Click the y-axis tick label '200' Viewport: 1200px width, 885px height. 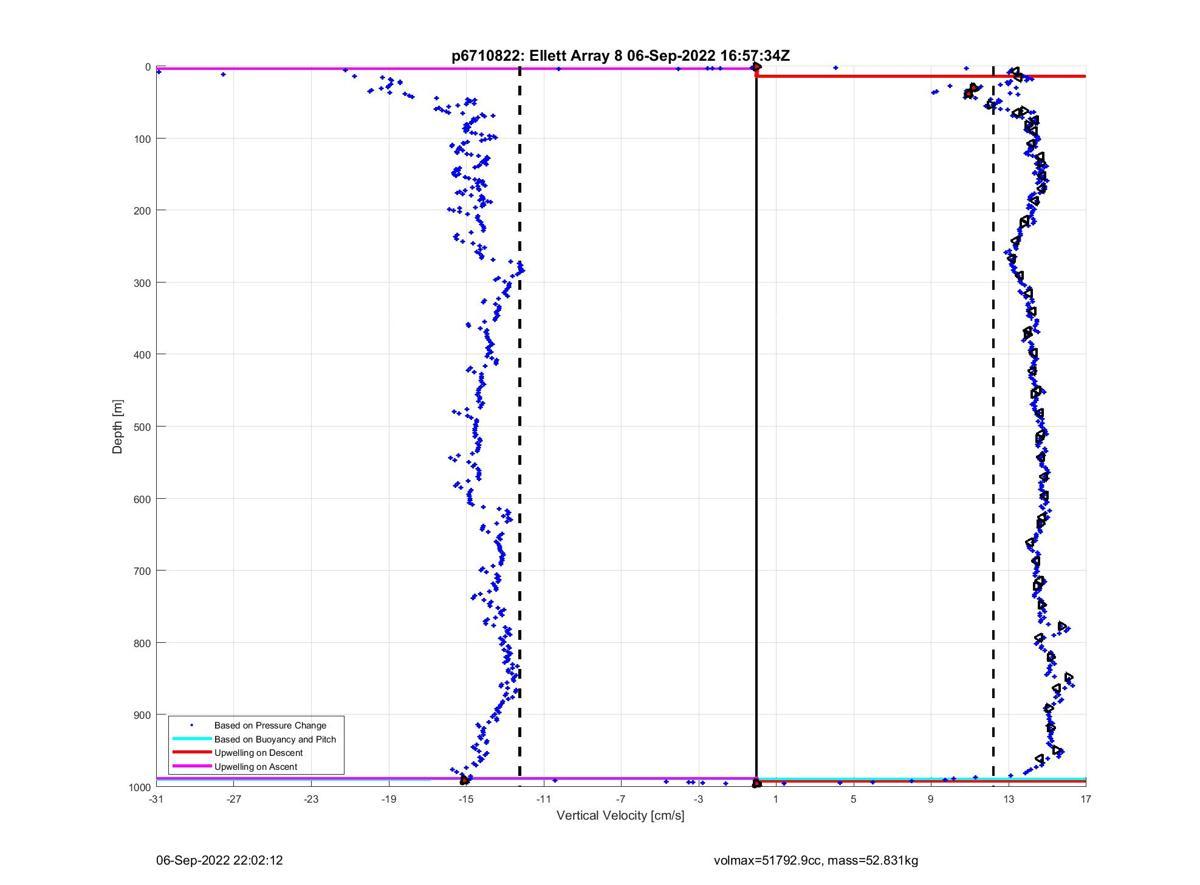tap(142, 211)
